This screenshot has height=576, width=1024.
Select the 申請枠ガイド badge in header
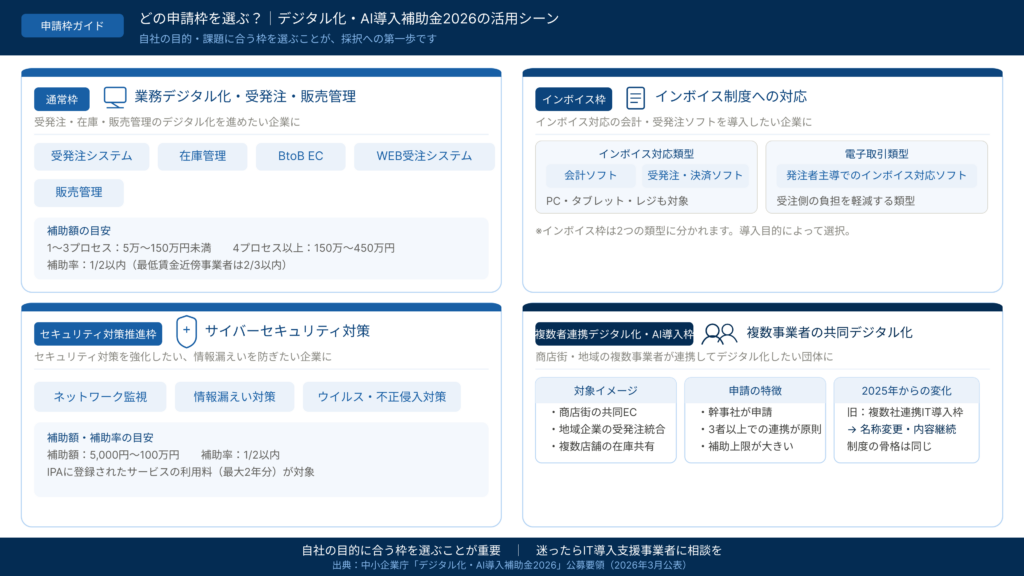[x=72, y=26]
